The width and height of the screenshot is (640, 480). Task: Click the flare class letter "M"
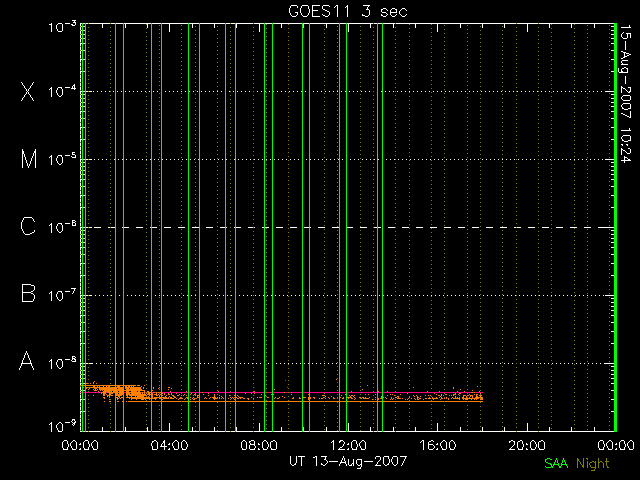[x=29, y=159]
